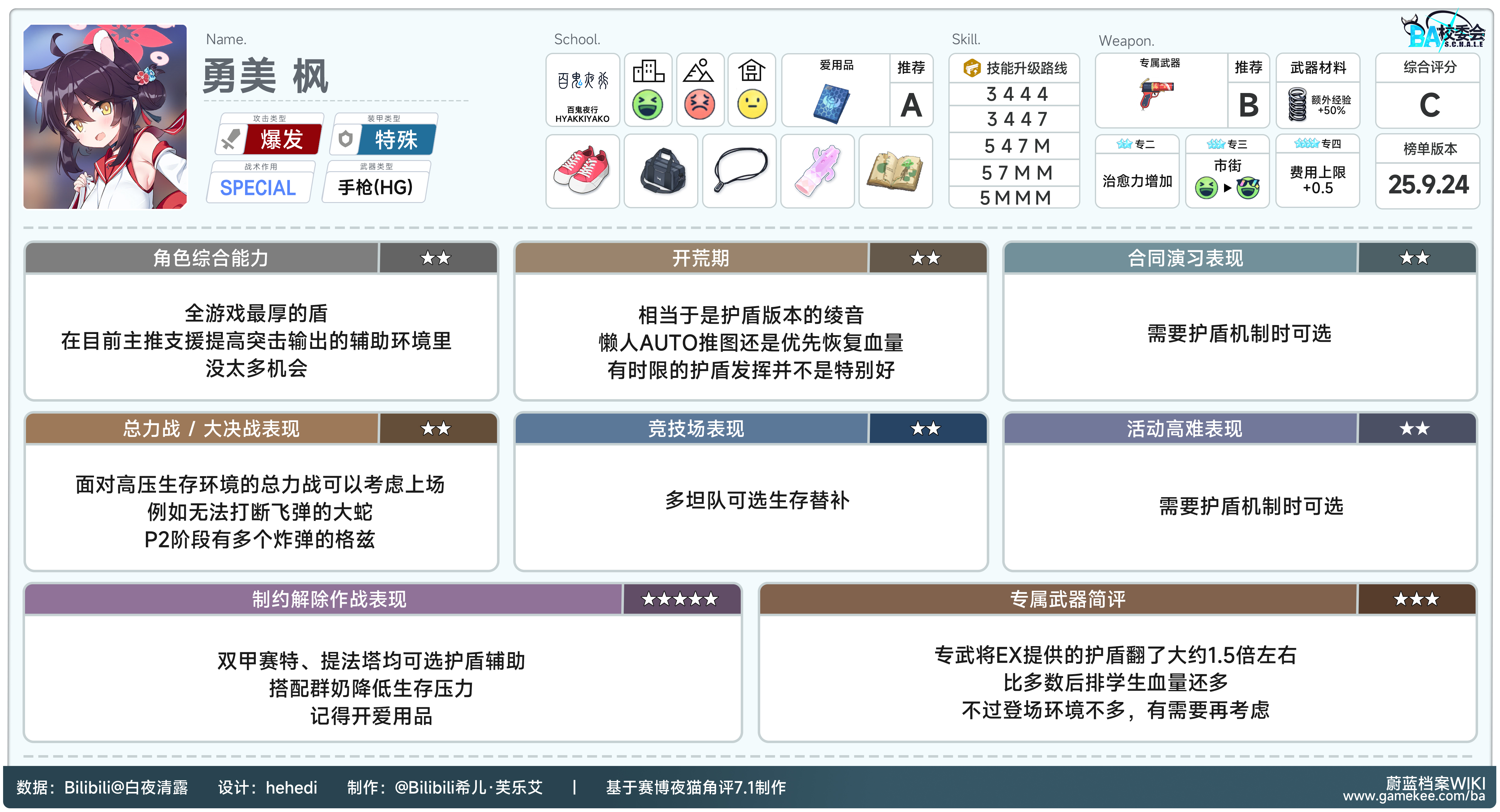1500x812 pixels.
Task: Click the 技能升级路线 header icon
Action: [972, 68]
